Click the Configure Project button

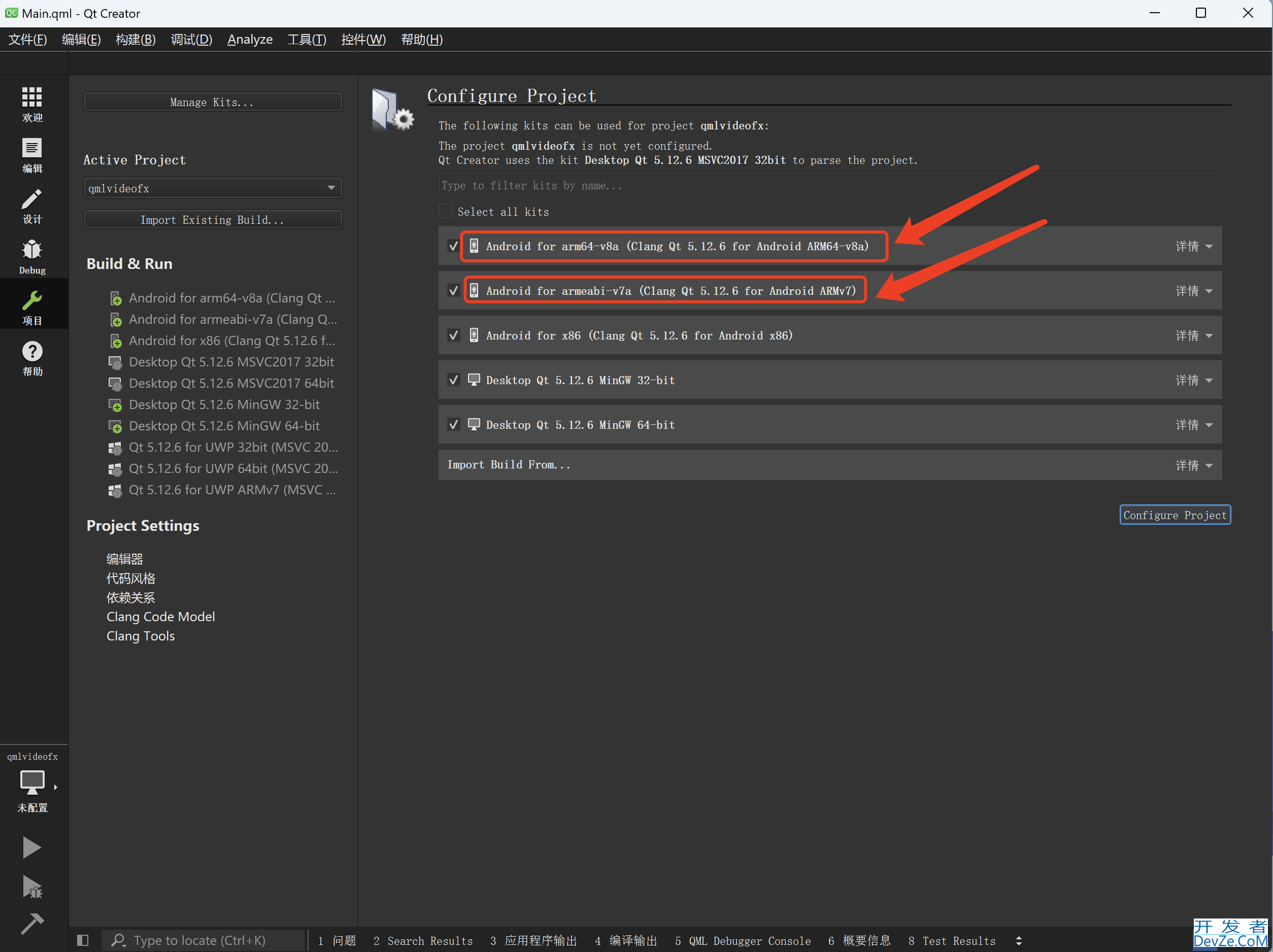click(x=1175, y=515)
